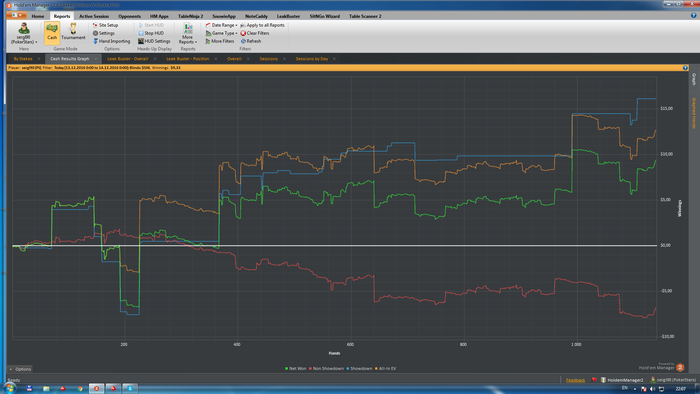Switch to Tournament game mode
The width and height of the screenshot is (700, 394).
click(73, 33)
